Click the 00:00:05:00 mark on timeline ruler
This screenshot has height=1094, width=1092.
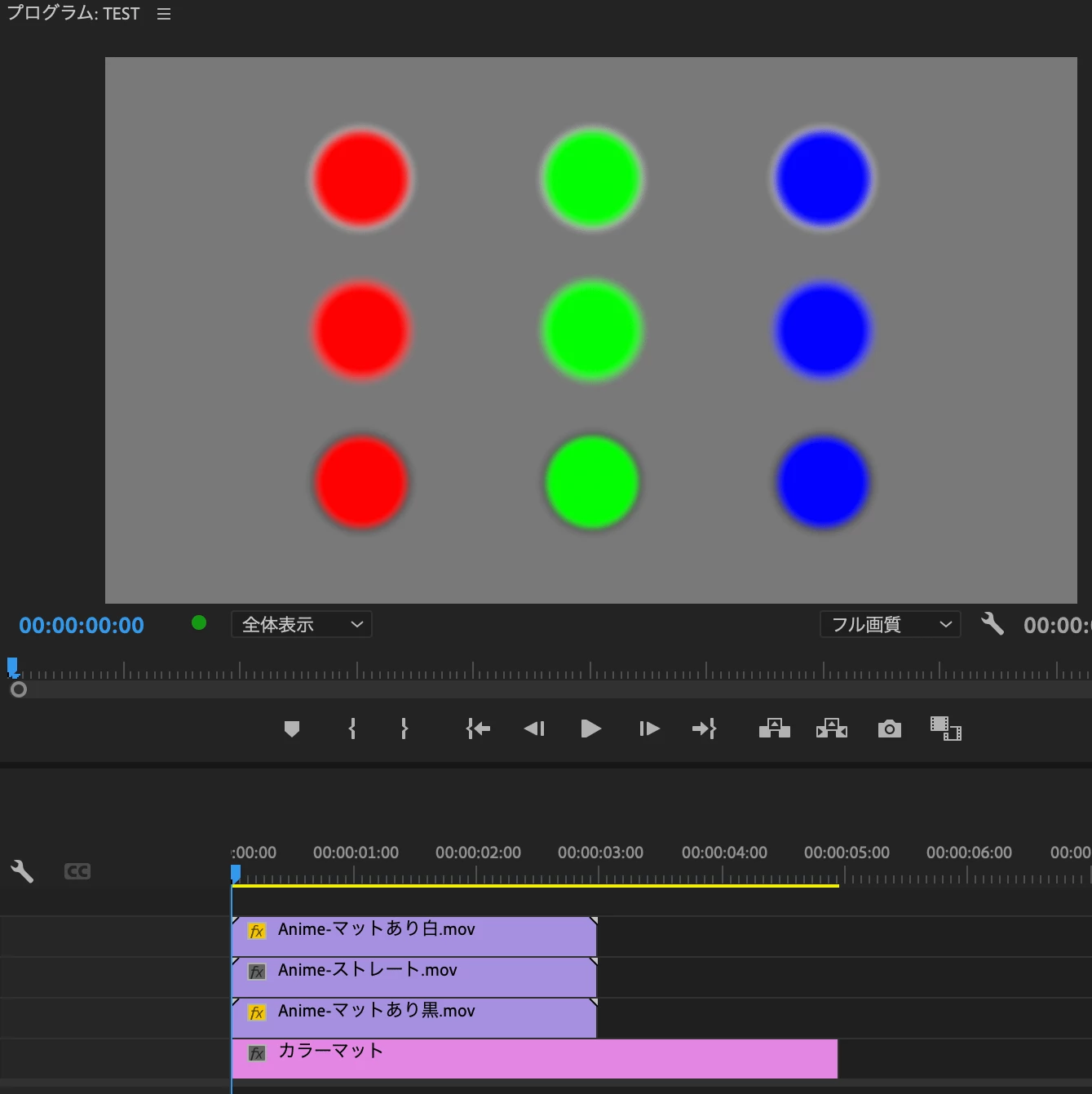(847, 853)
